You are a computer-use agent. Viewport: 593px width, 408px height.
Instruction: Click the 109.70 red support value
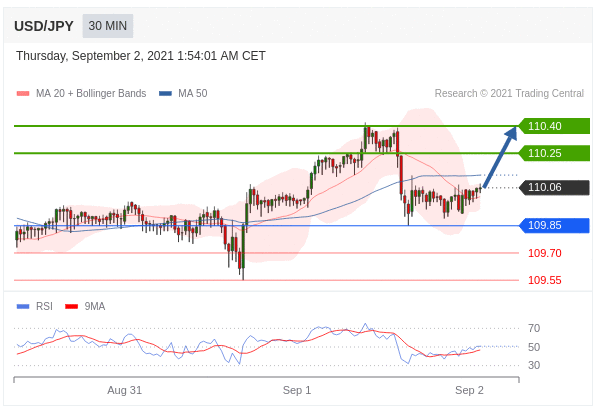545,253
